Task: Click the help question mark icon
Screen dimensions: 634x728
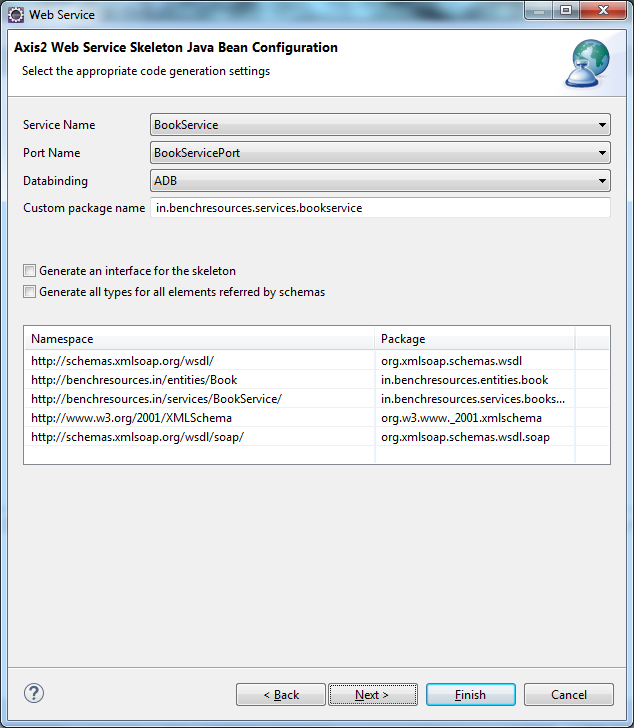Action: (x=34, y=693)
